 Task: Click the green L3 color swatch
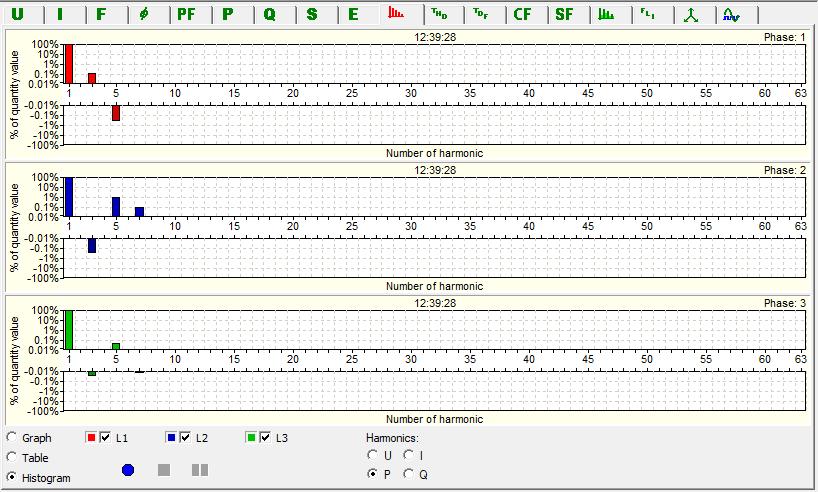[x=251, y=437]
